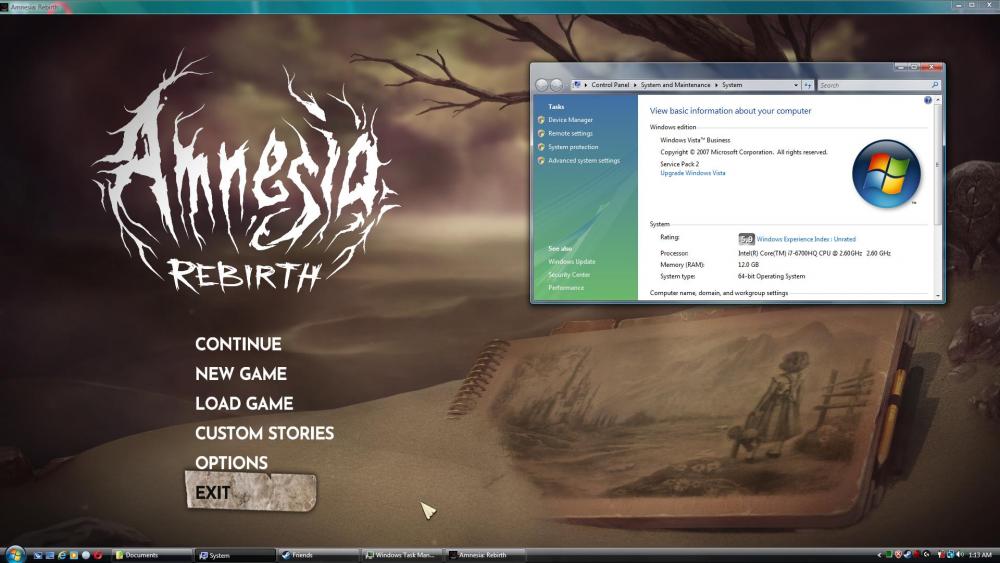
Task: Open address bar history dropdown
Action: pos(796,85)
